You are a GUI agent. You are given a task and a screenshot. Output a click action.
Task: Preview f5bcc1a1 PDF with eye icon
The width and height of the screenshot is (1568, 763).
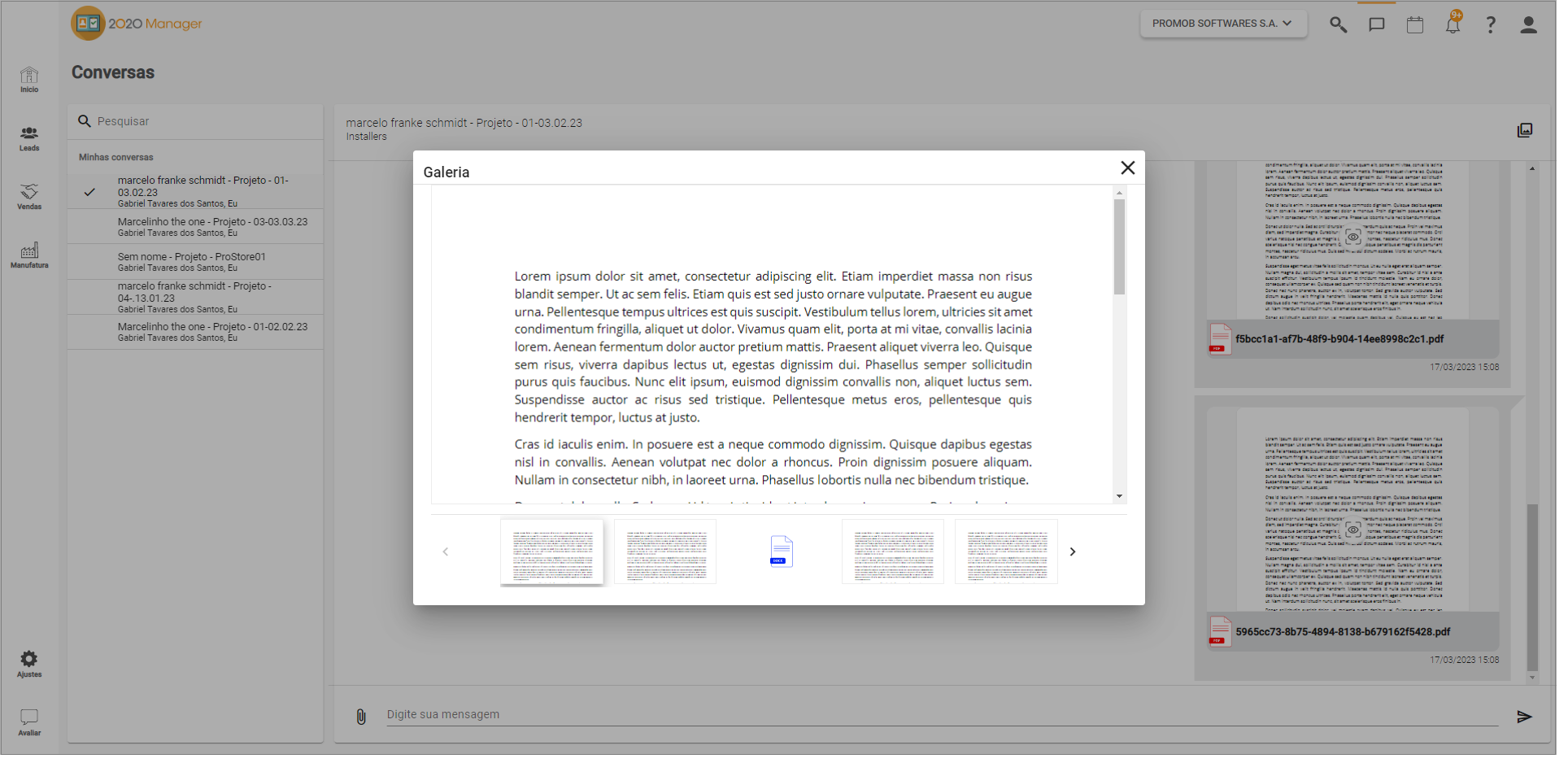pos(1352,237)
